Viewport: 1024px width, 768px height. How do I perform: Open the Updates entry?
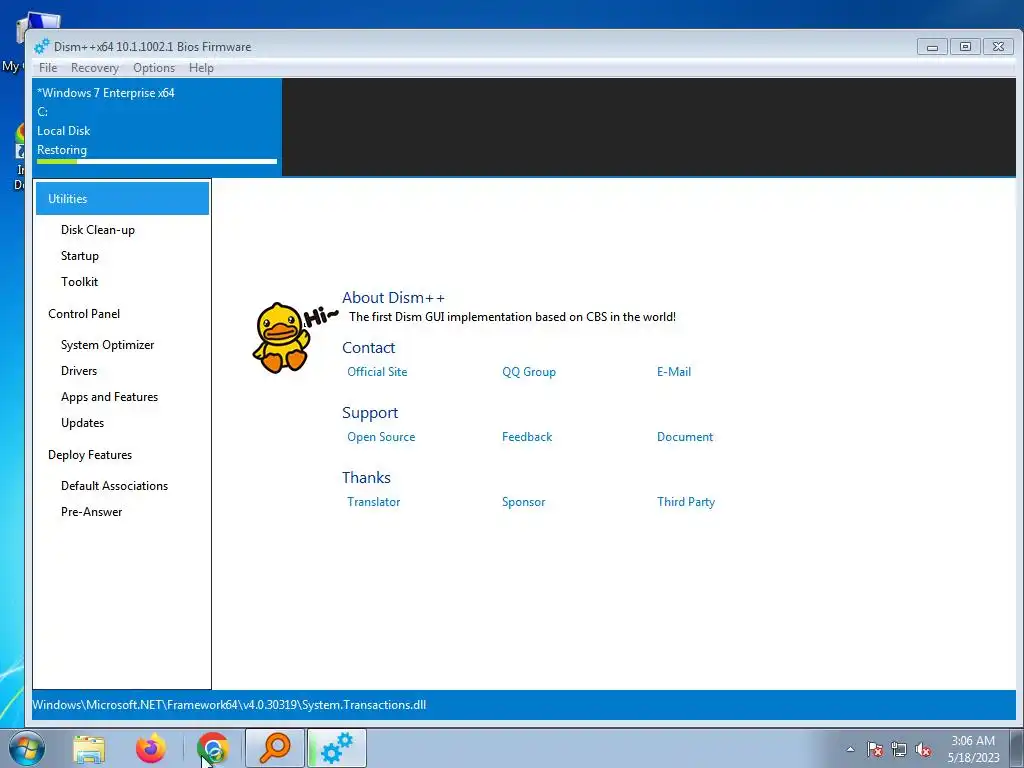[x=82, y=423]
